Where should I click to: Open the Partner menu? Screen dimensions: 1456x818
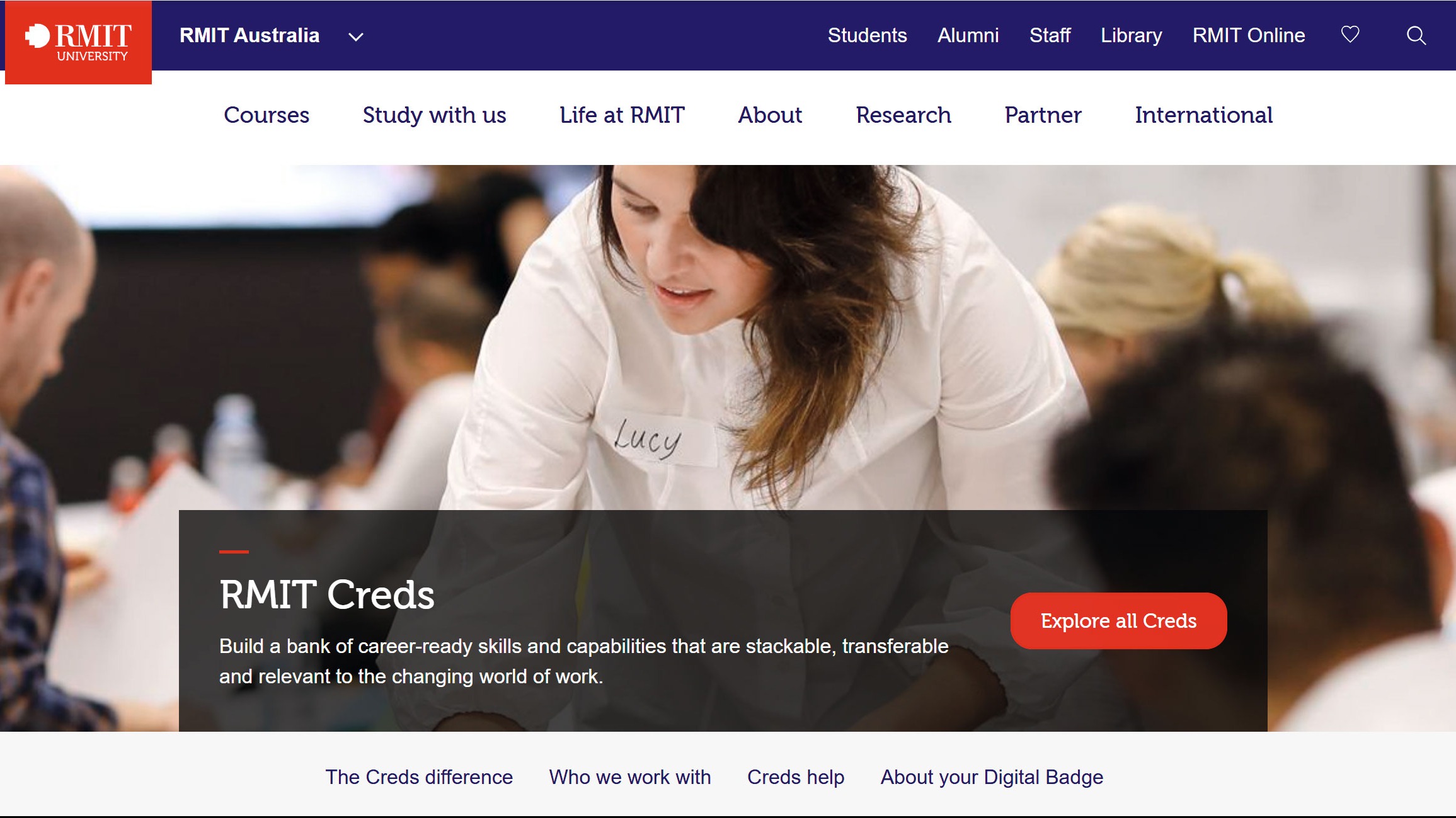point(1043,115)
